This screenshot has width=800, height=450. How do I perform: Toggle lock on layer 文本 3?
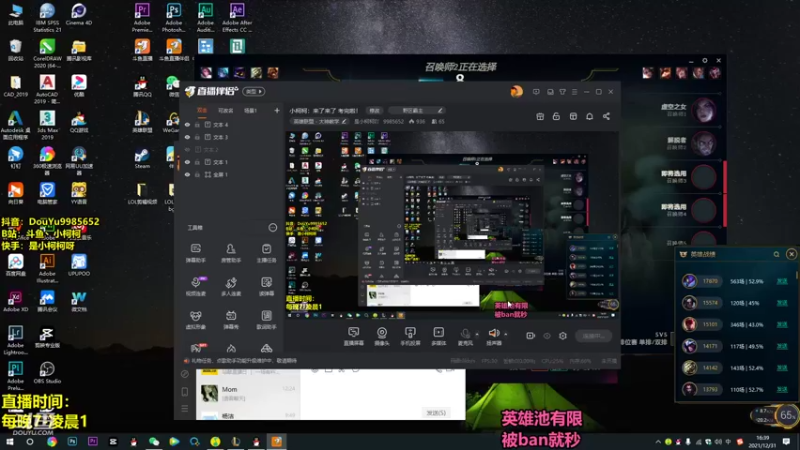point(197,137)
